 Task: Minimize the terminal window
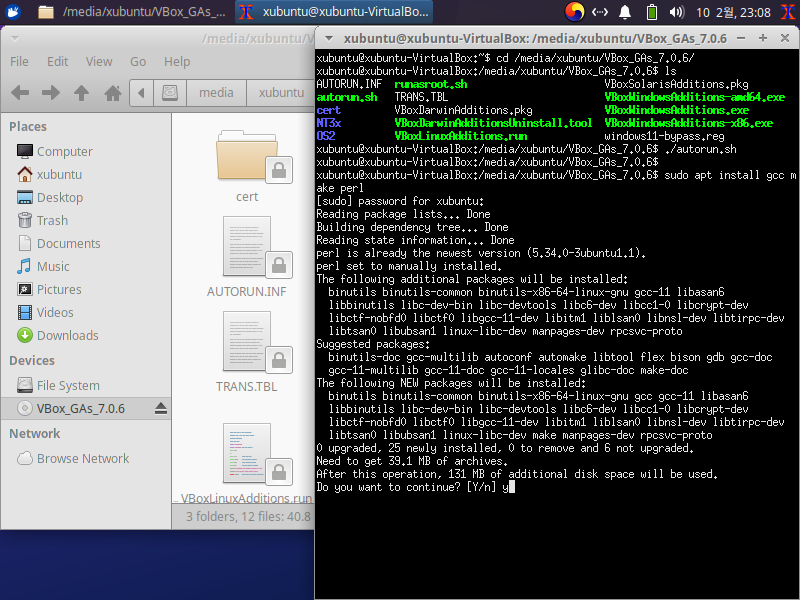tap(741, 38)
